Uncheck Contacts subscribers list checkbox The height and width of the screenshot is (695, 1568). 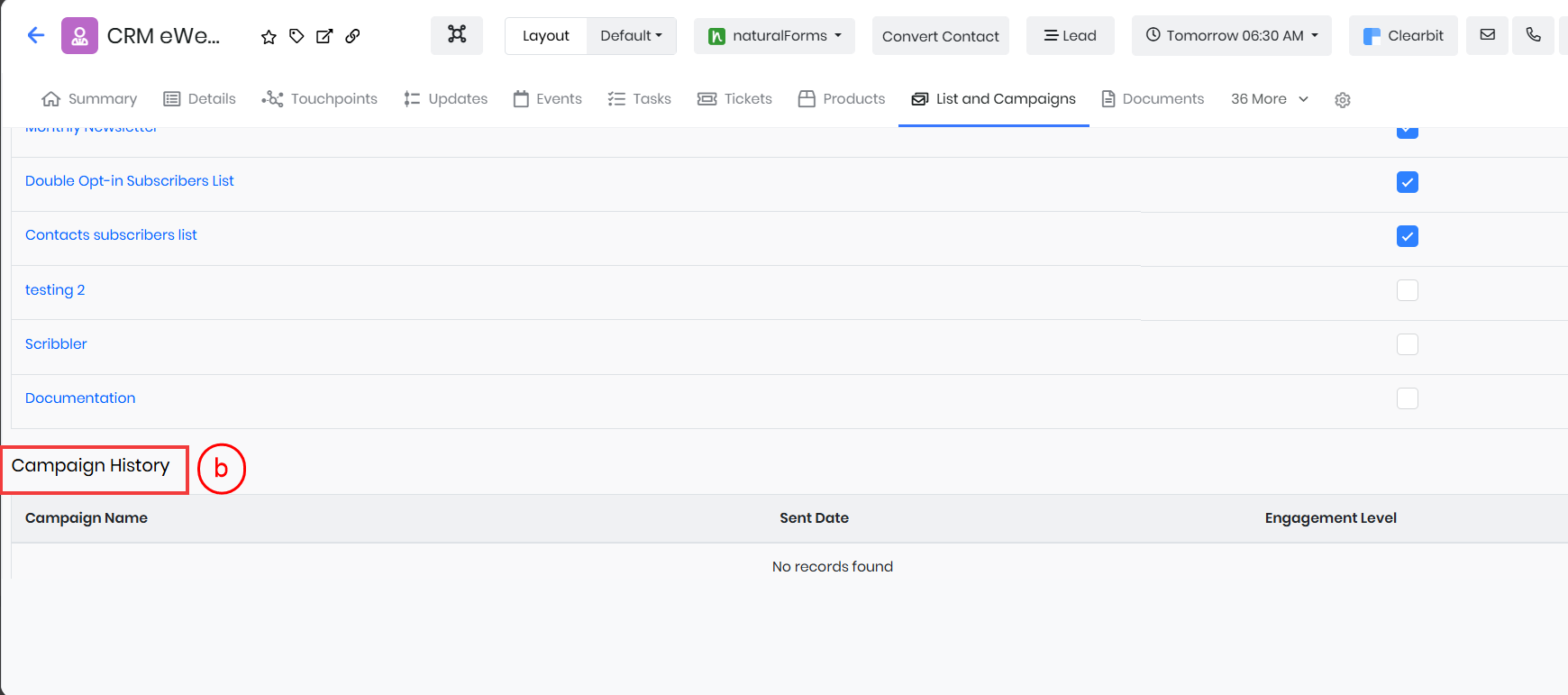(1407, 236)
